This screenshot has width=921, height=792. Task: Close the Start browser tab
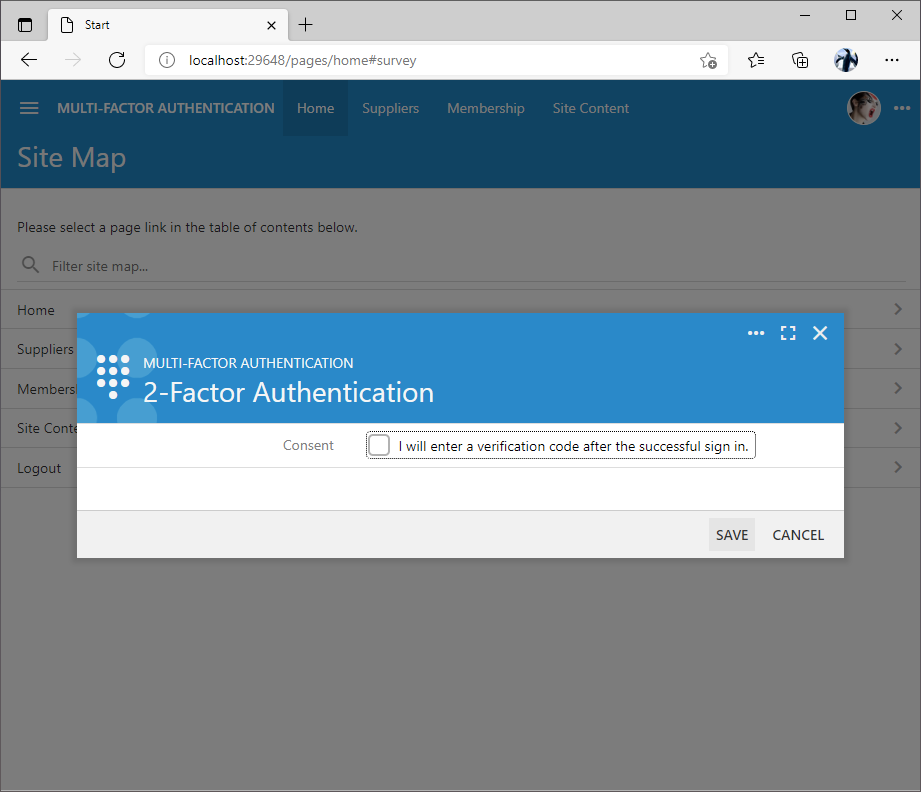click(x=271, y=25)
